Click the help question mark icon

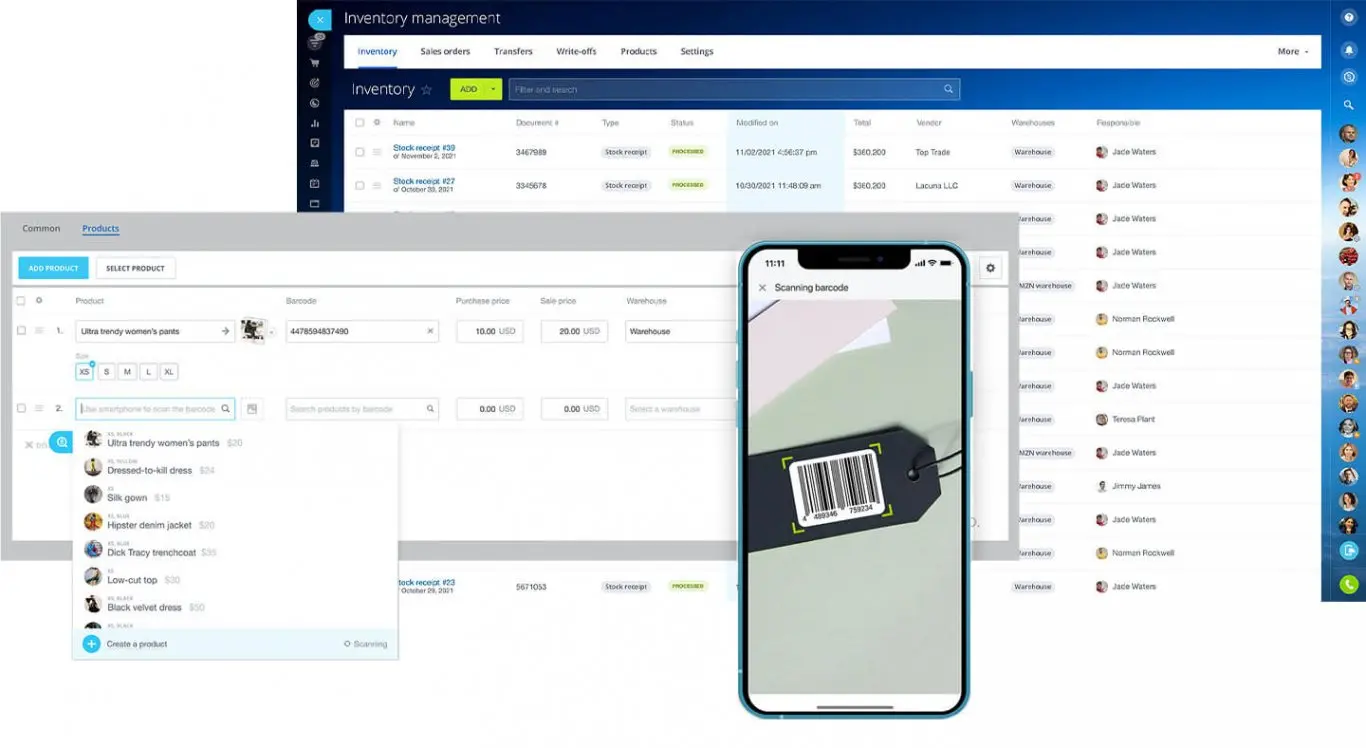pyautogui.click(x=1348, y=18)
